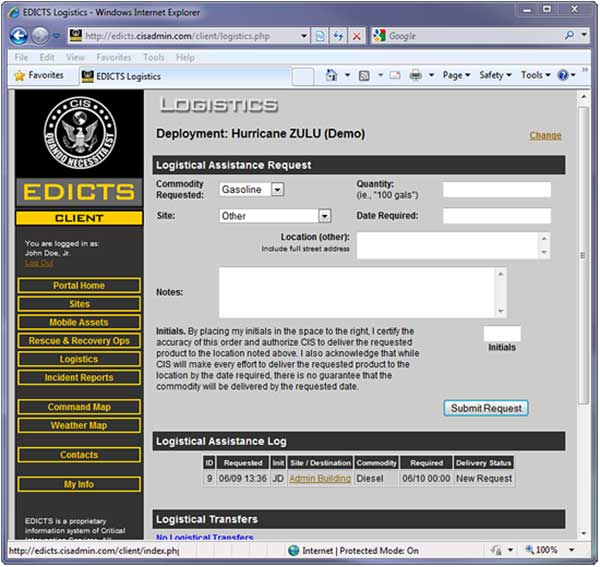Open Incident Reports

click(x=79, y=378)
